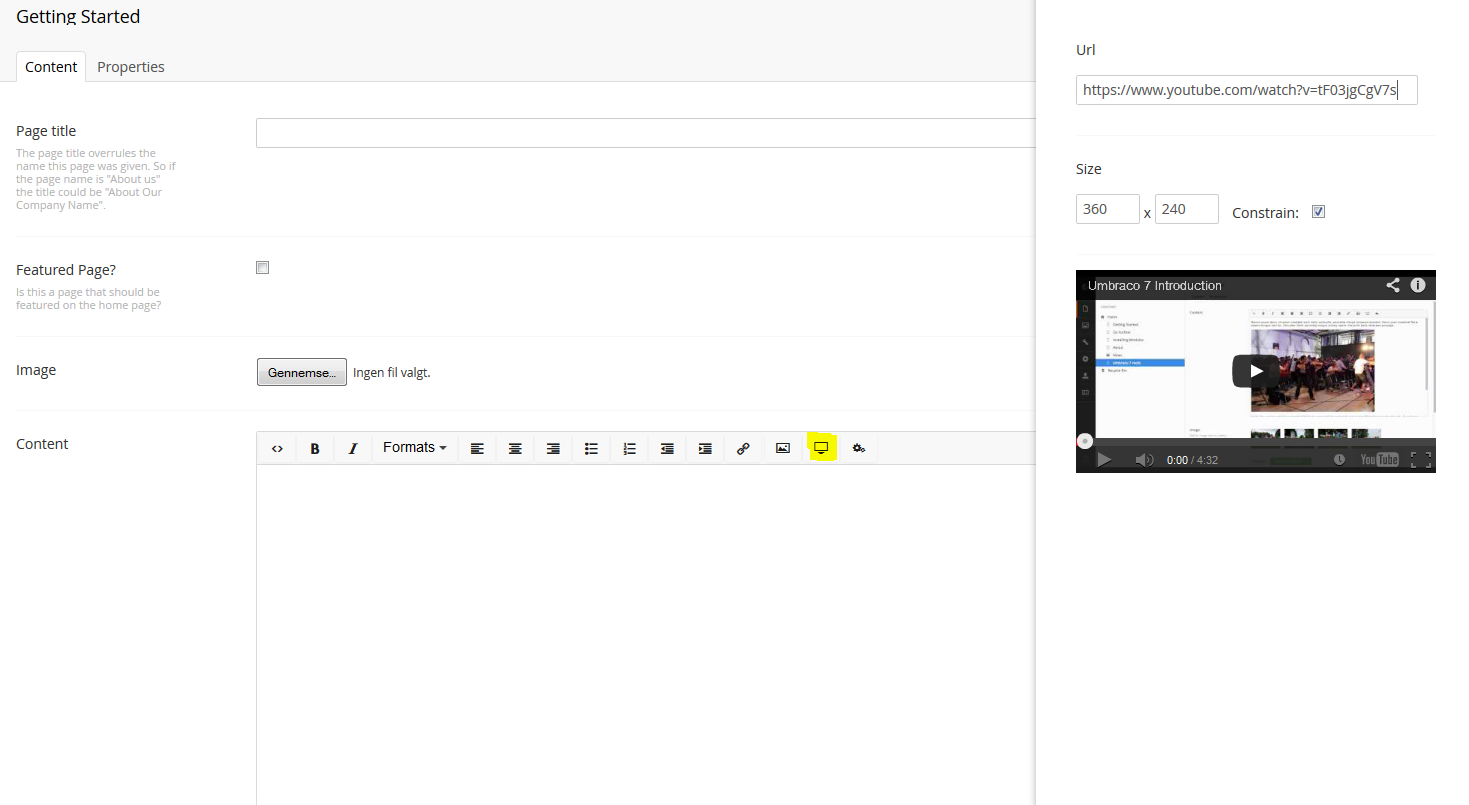Click the 'Featured Page?' label
This screenshot has height=805, width=1469.
tap(66, 270)
